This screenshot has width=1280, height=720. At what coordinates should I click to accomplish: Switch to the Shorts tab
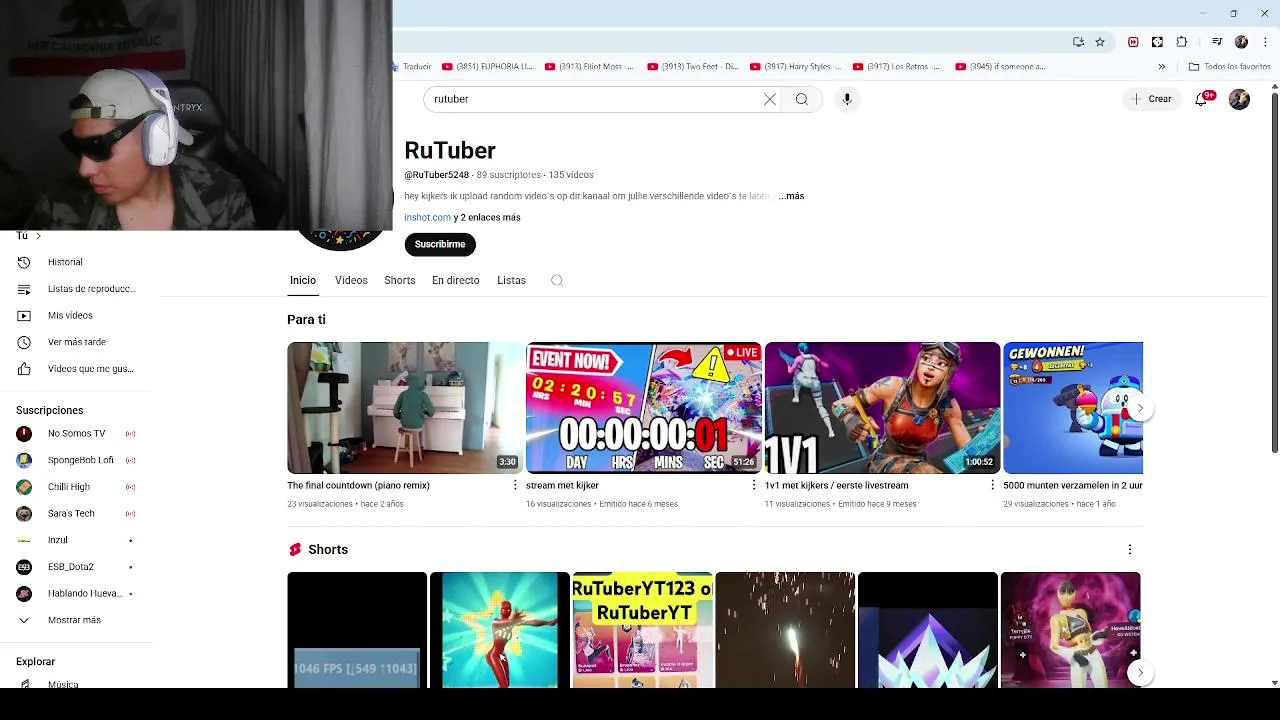pos(400,281)
